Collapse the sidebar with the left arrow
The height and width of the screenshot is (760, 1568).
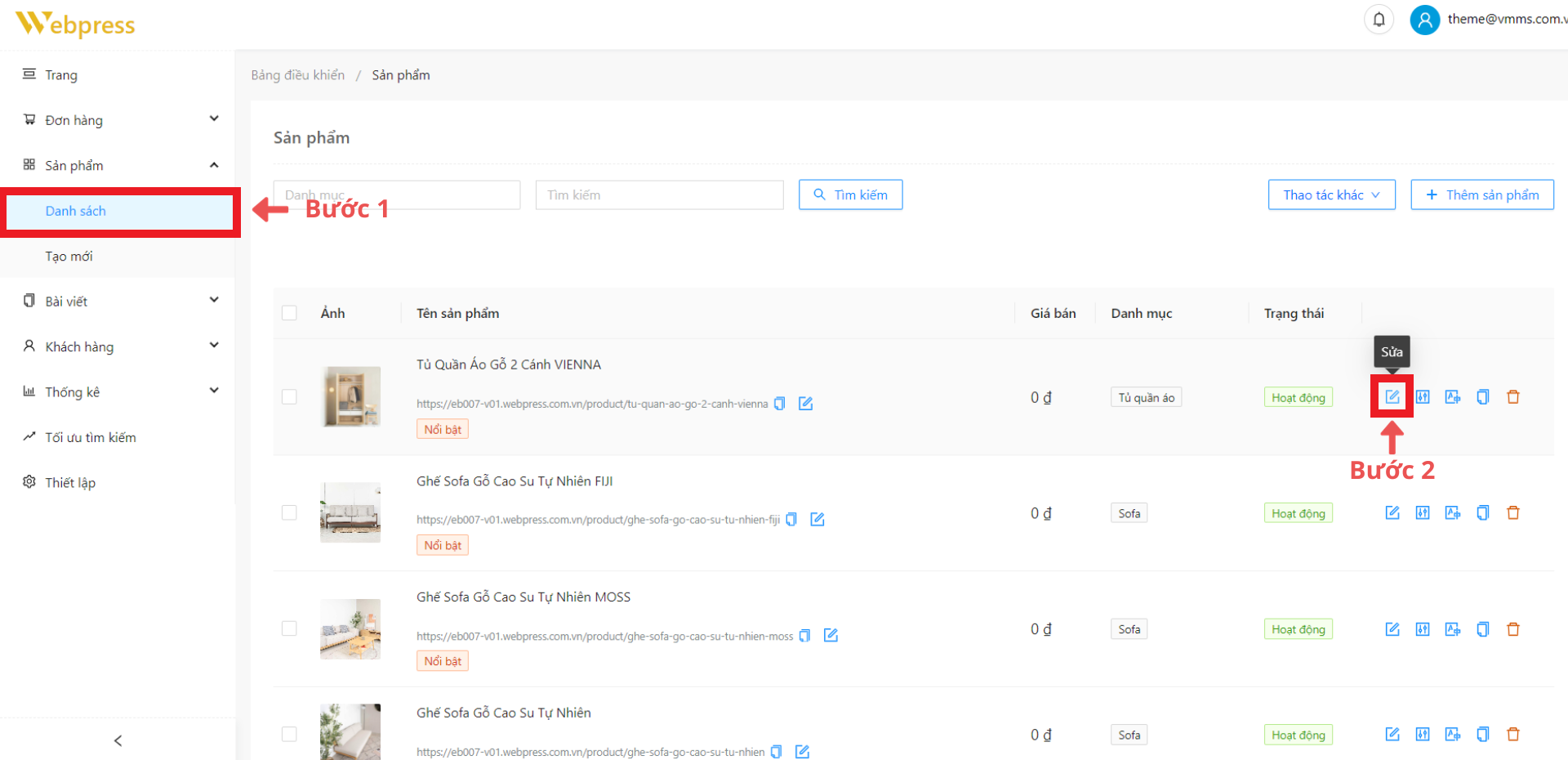[118, 740]
